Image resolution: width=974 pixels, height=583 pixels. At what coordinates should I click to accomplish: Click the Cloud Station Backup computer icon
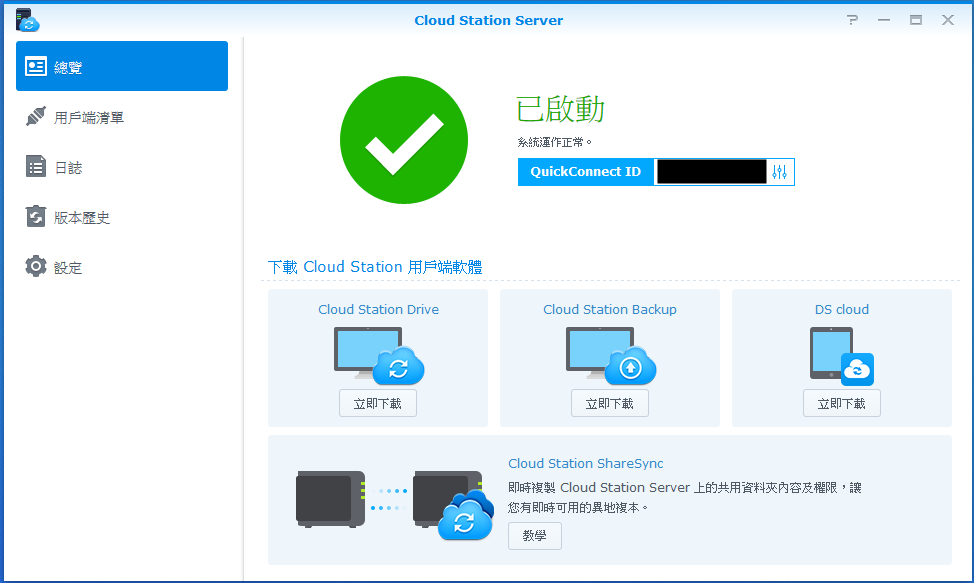pos(611,355)
